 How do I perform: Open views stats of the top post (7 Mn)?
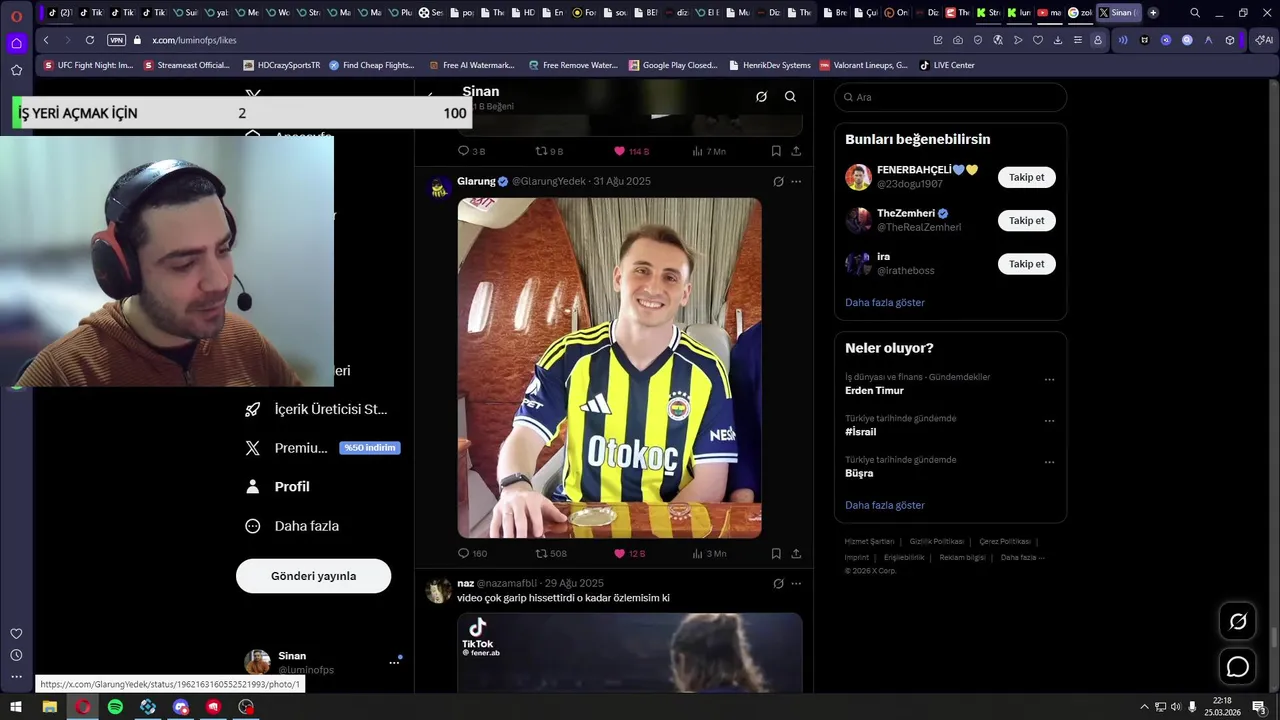click(709, 151)
